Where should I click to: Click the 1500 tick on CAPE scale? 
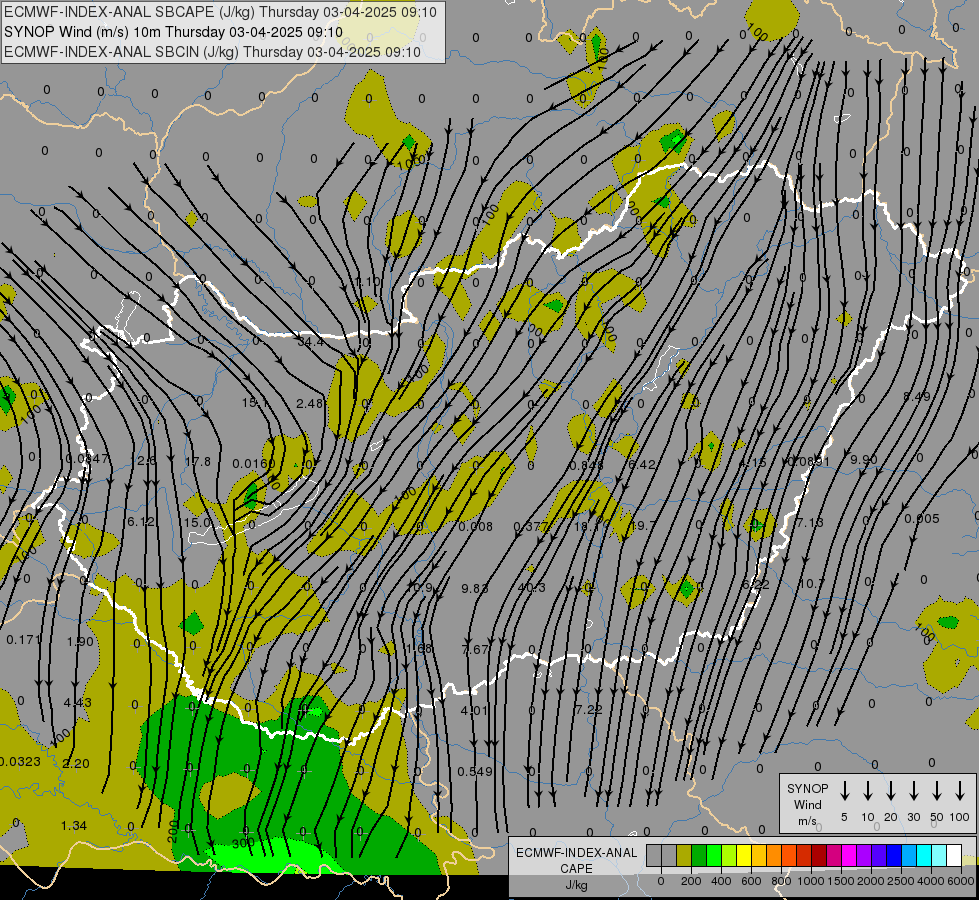coord(841,881)
